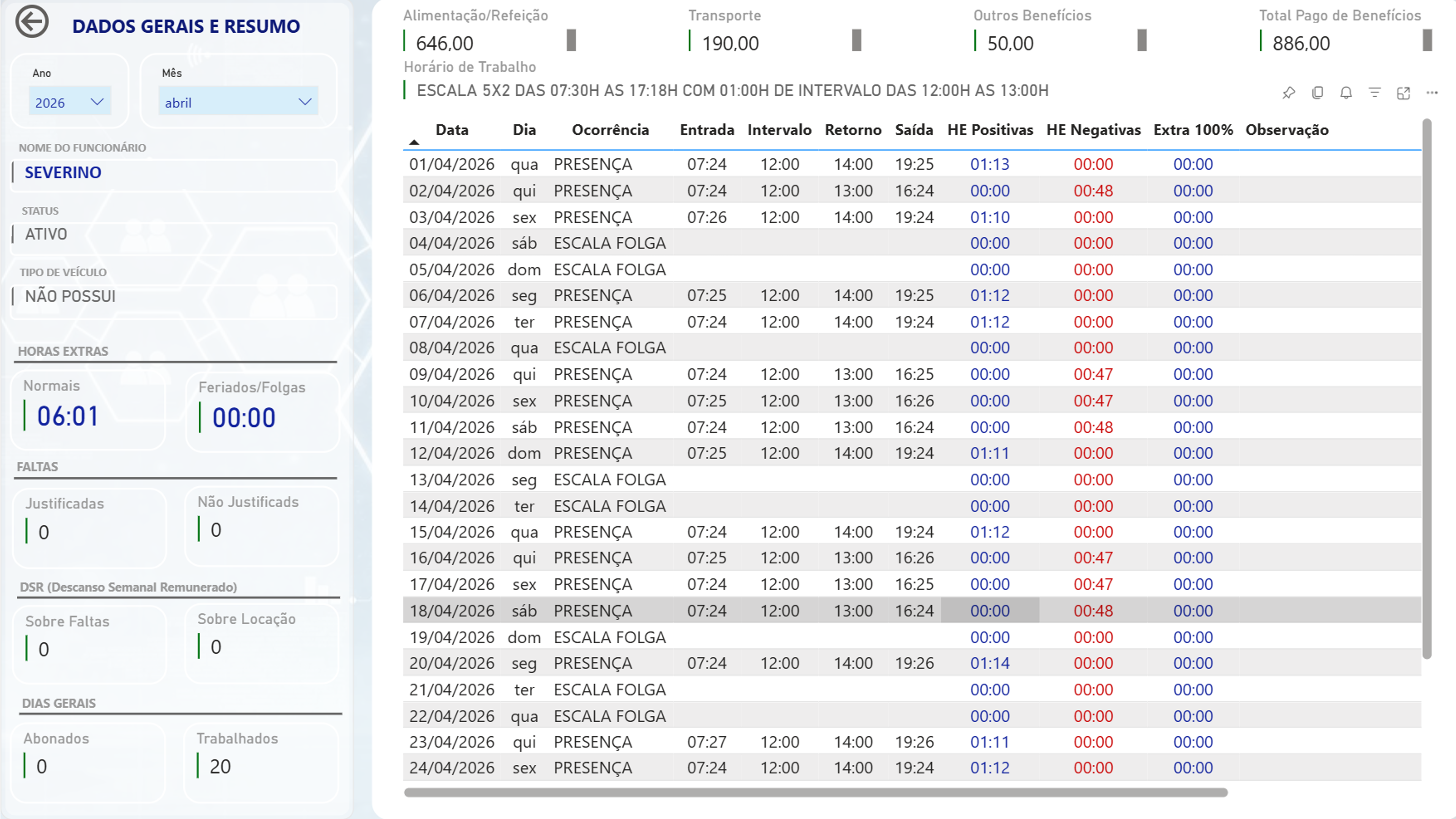Click ESCALA FOLGA on 04/04/2026 row
1456x819 pixels.
(609, 243)
